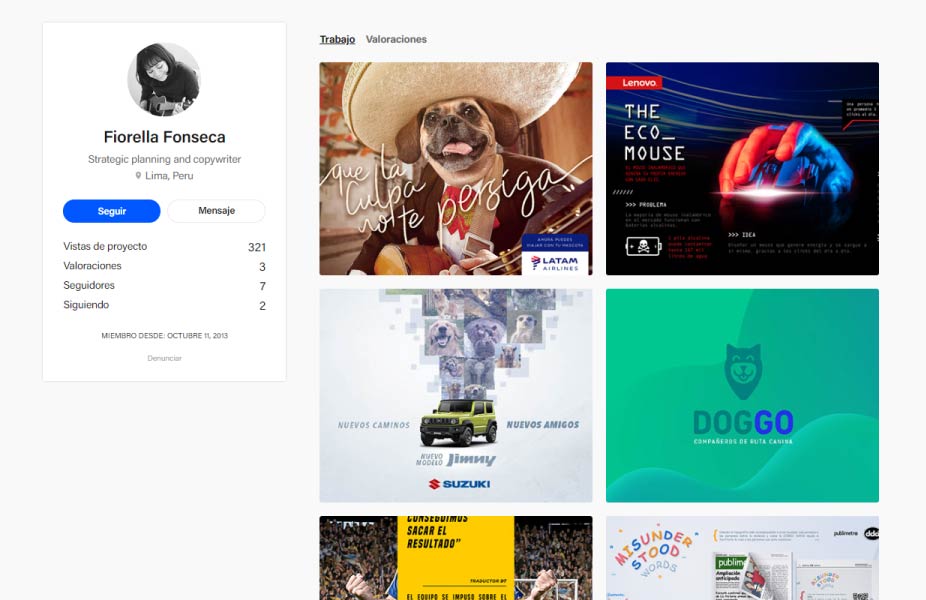Open the Valoraciones tab above the projects
Screen dimensions: 926x600
396,40
